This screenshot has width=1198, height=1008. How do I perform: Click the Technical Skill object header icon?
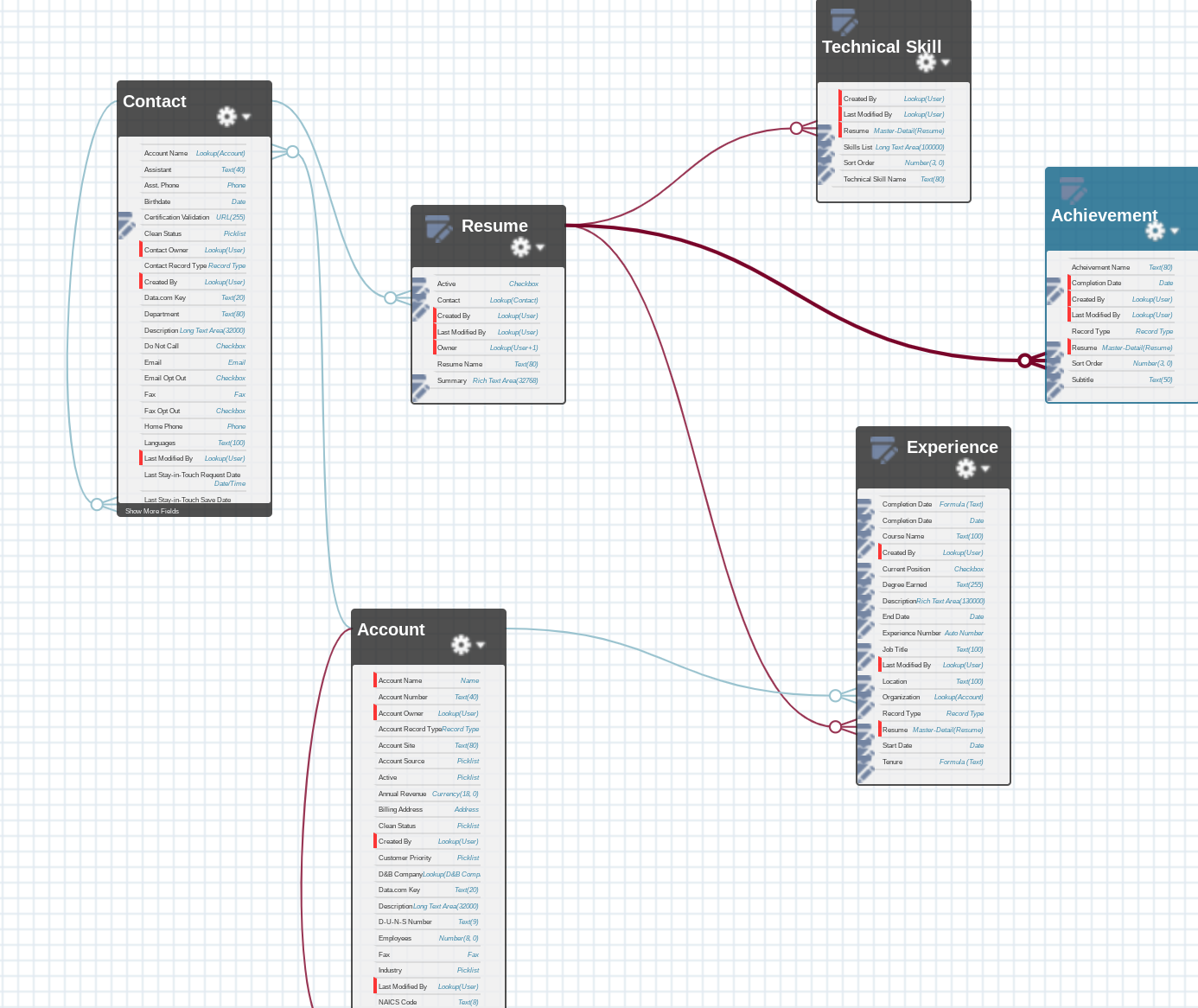844,22
